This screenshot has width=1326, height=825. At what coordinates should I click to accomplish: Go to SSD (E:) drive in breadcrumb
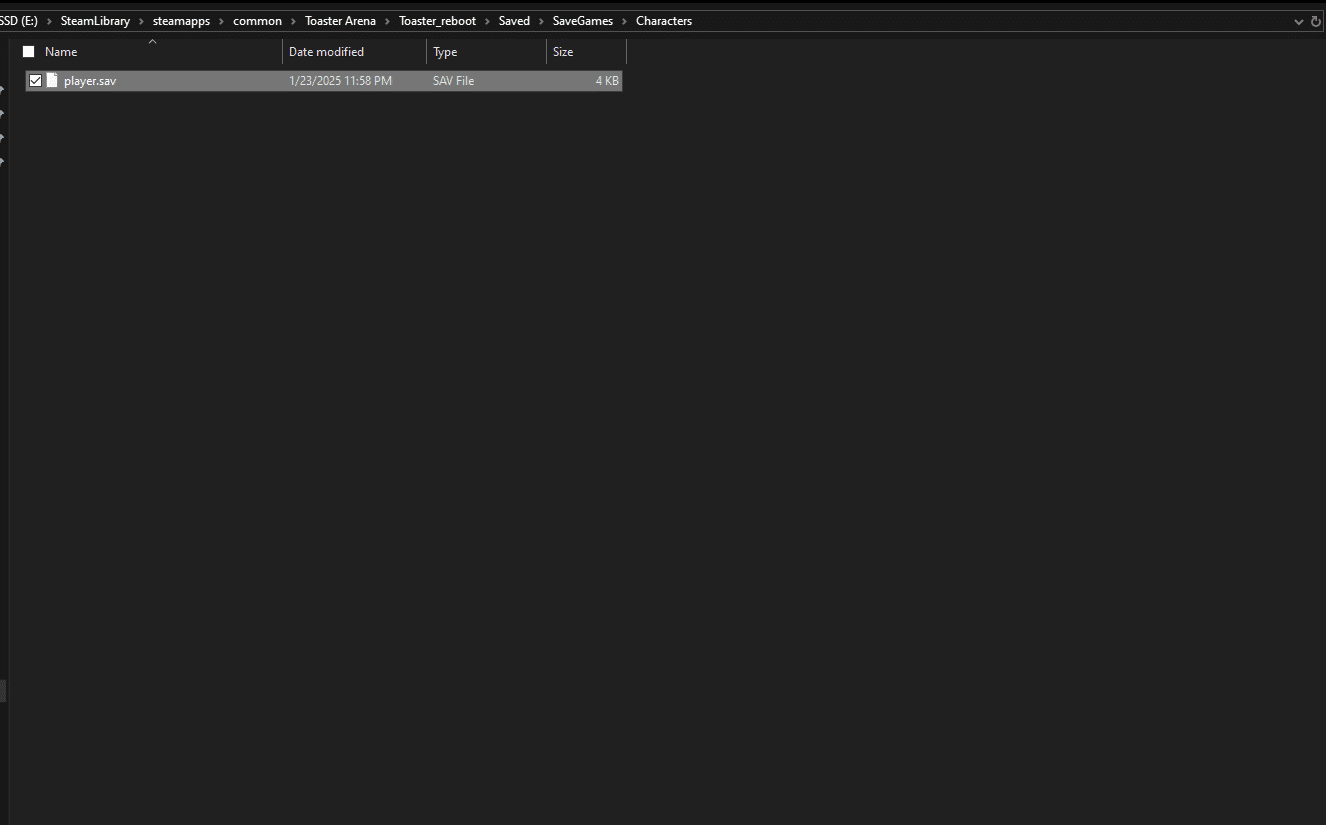(x=18, y=21)
